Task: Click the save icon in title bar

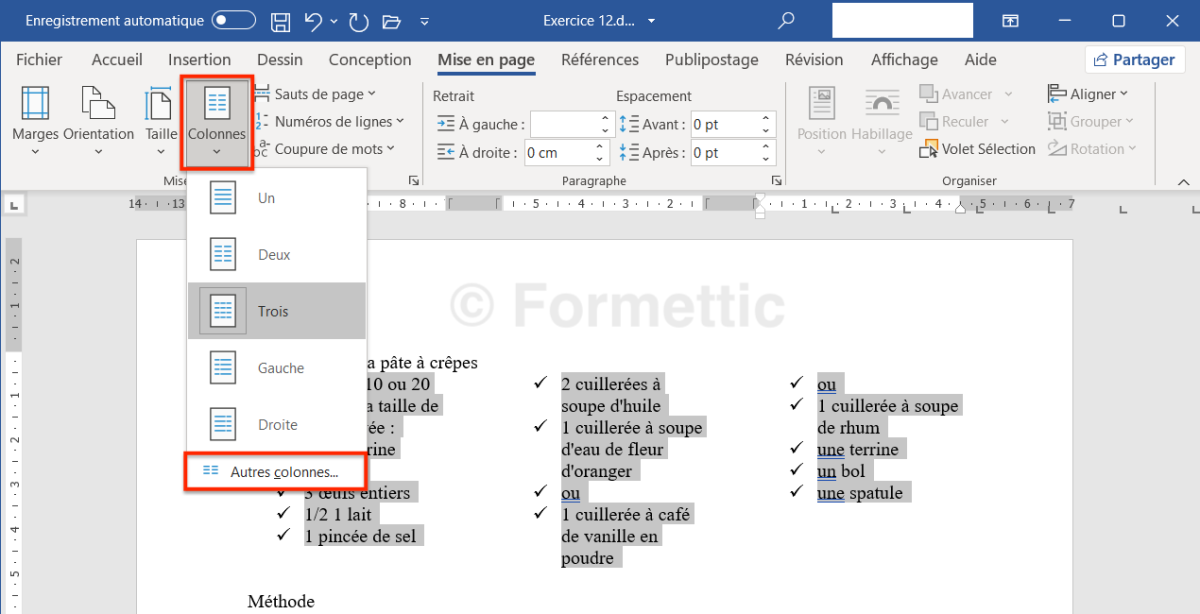Action: point(282,21)
